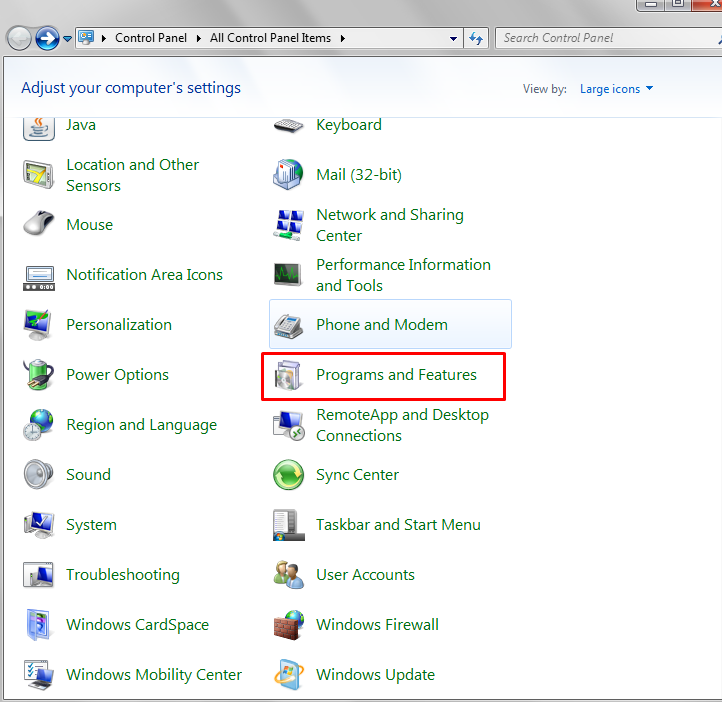Expand the View by Large icons dropdown
This screenshot has height=702, width=722.
(x=616, y=89)
